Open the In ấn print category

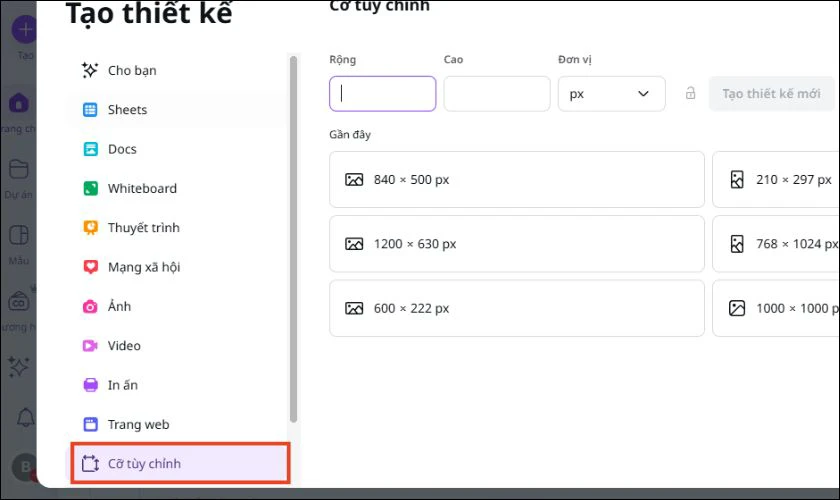pyautogui.click(x=176, y=385)
